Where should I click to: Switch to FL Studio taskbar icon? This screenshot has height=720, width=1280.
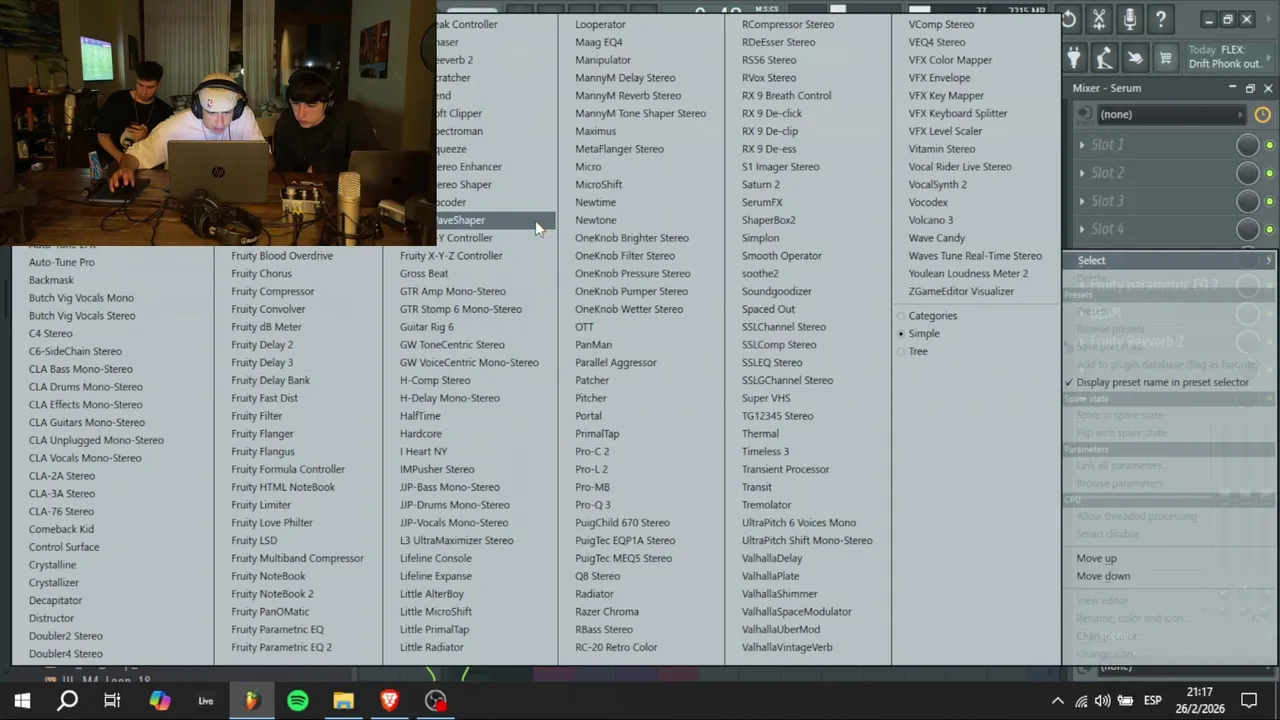pyautogui.click(x=251, y=701)
